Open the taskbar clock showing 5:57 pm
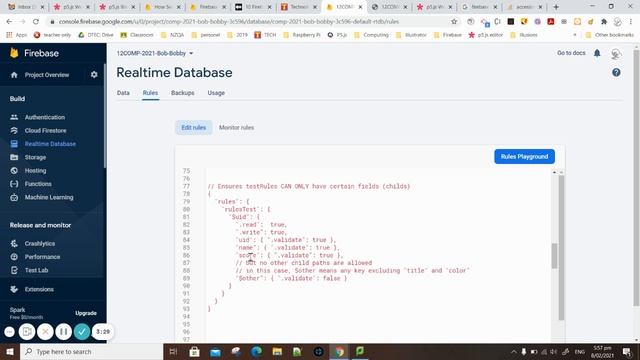Viewport: 640px width, 360px height. click(602, 352)
